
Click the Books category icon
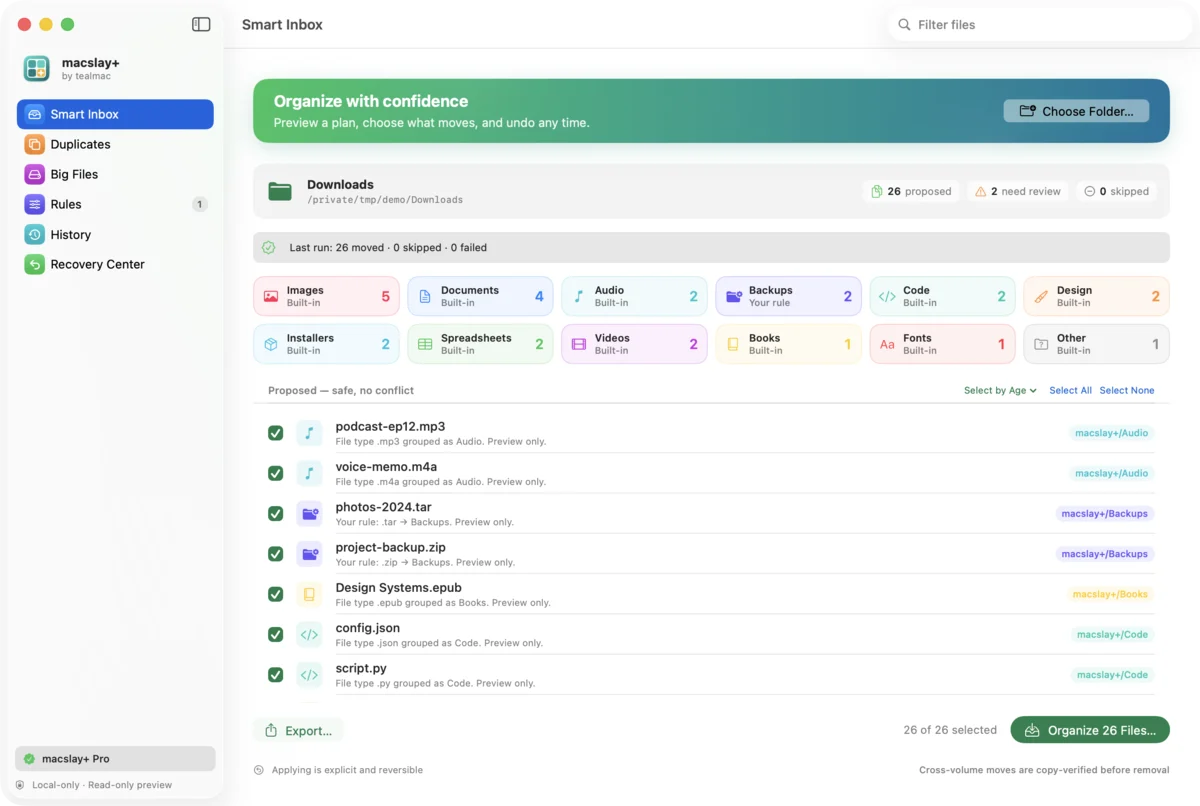pyautogui.click(x=733, y=344)
